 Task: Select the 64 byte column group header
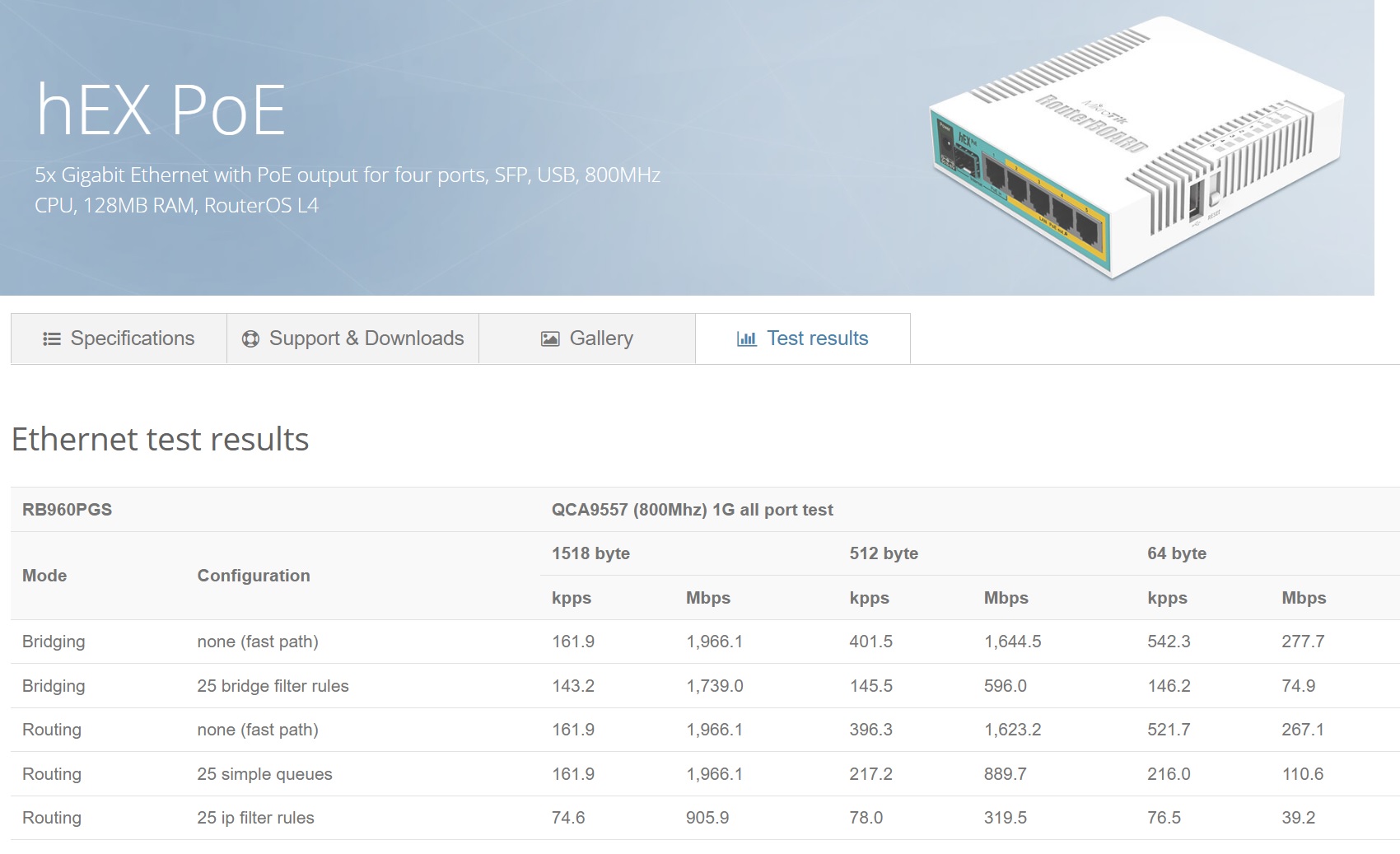point(1176,553)
